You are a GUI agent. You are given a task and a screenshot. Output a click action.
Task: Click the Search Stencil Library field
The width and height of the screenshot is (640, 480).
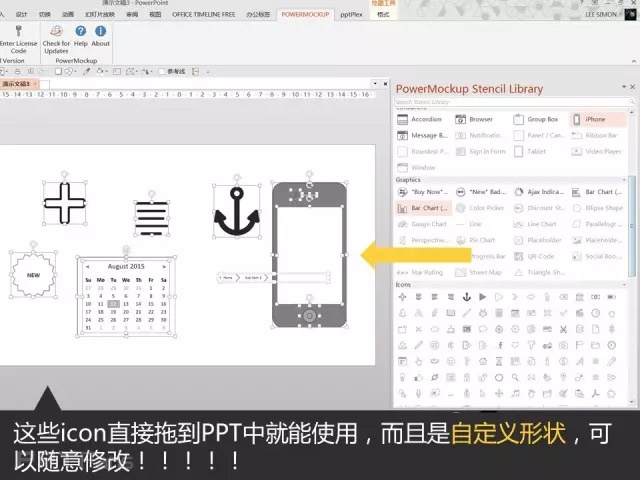[x=505, y=103]
